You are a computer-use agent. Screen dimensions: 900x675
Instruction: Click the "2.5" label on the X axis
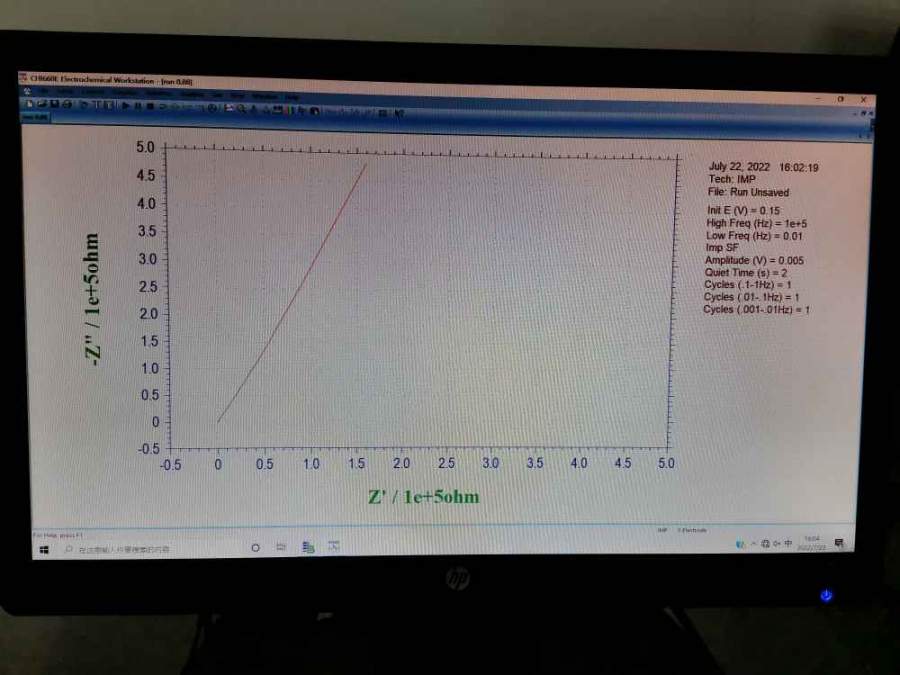446,463
